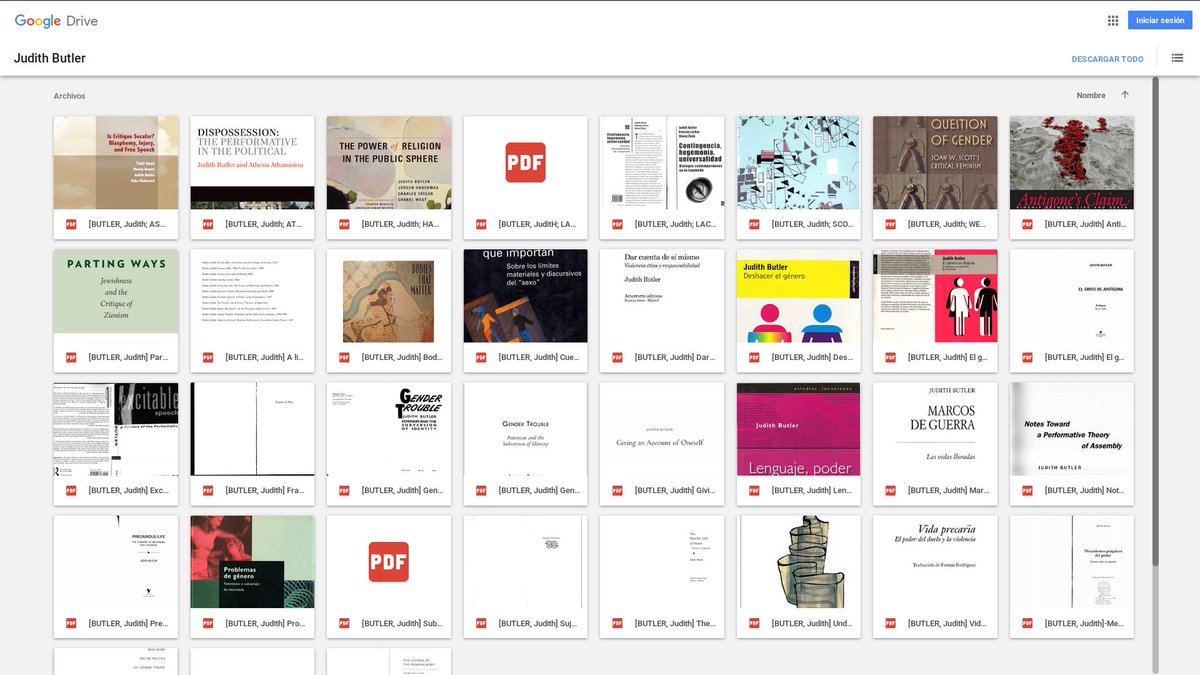Click PDF icon of '[BUTLER, Judith; SCO...'
The image size is (1200, 675).
(754, 224)
